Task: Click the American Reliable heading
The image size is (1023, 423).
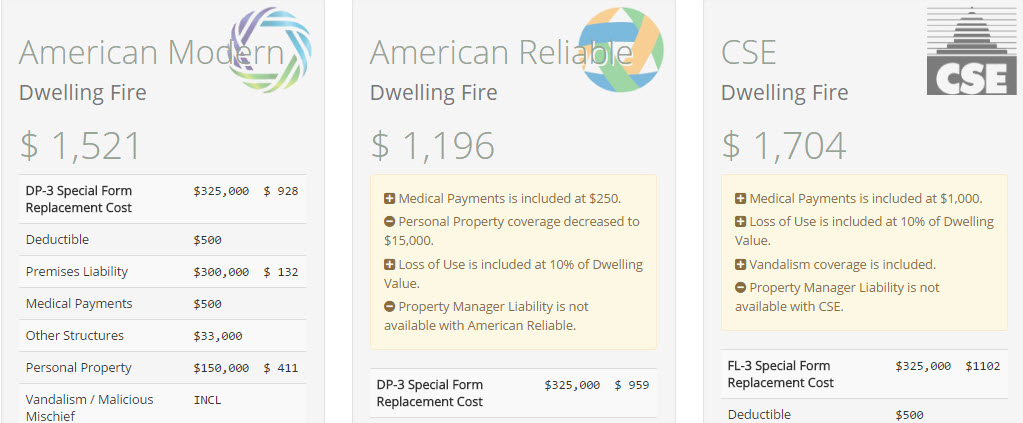Action: [500, 52]
